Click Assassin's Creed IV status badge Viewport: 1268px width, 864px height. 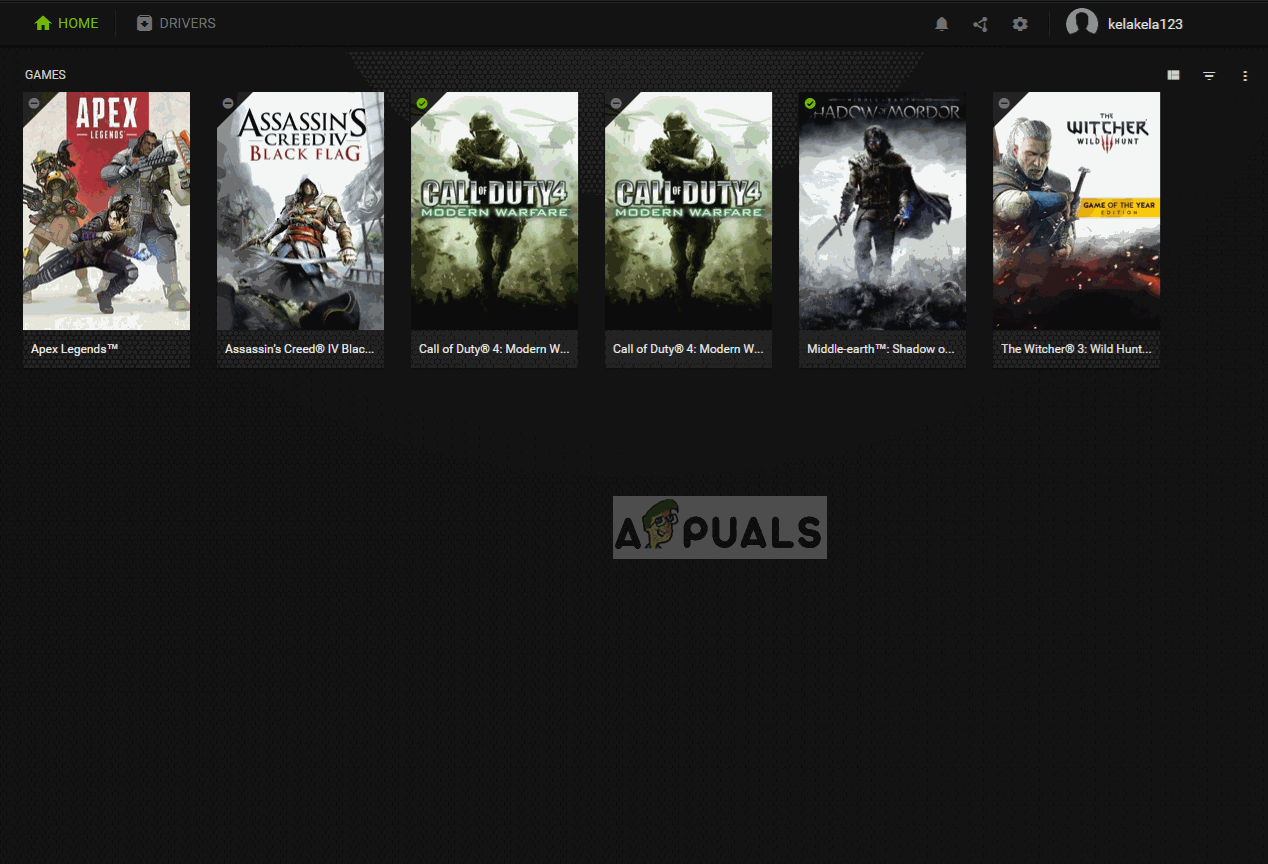228,103
